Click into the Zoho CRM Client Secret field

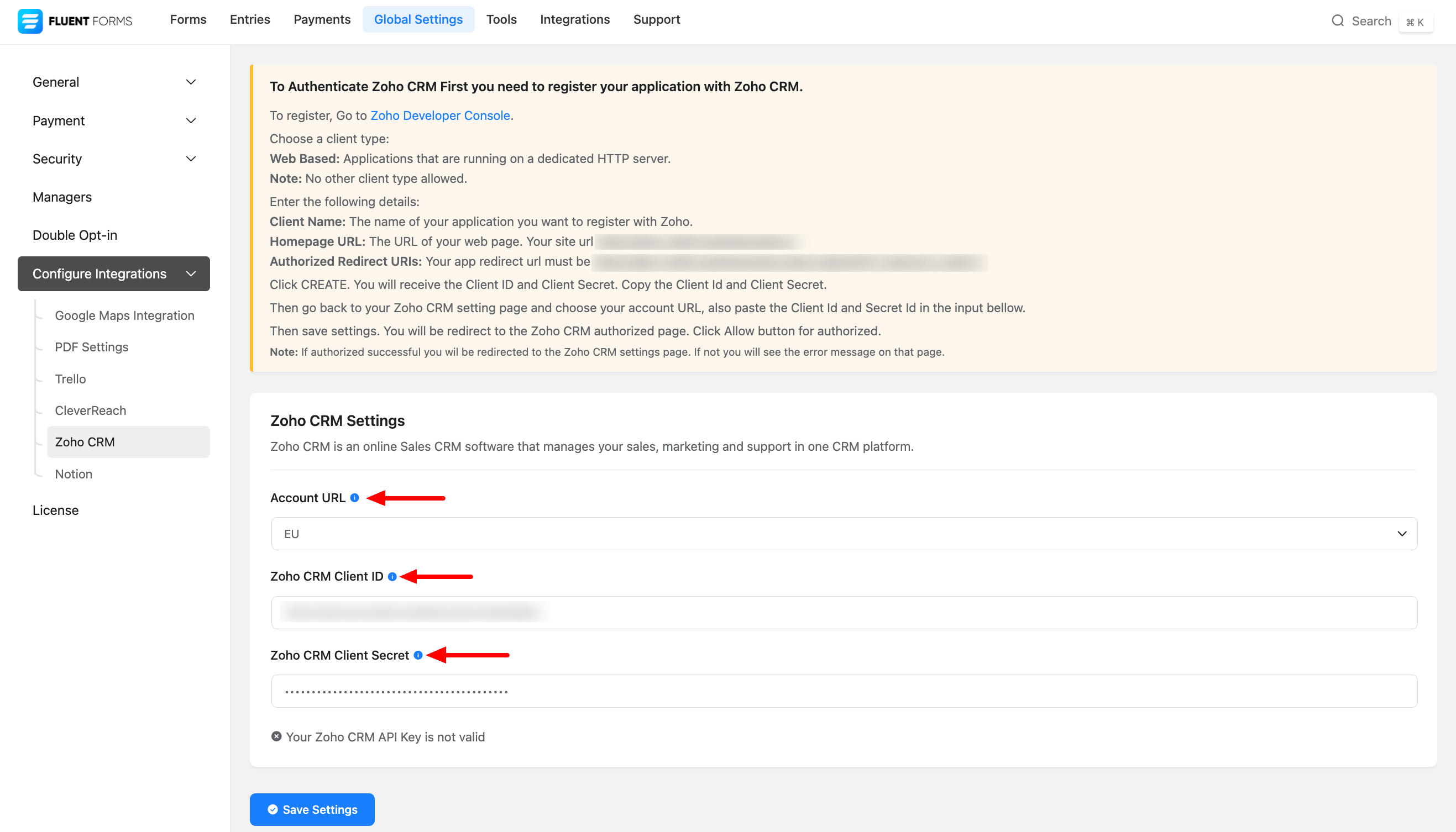click(844, 692)
